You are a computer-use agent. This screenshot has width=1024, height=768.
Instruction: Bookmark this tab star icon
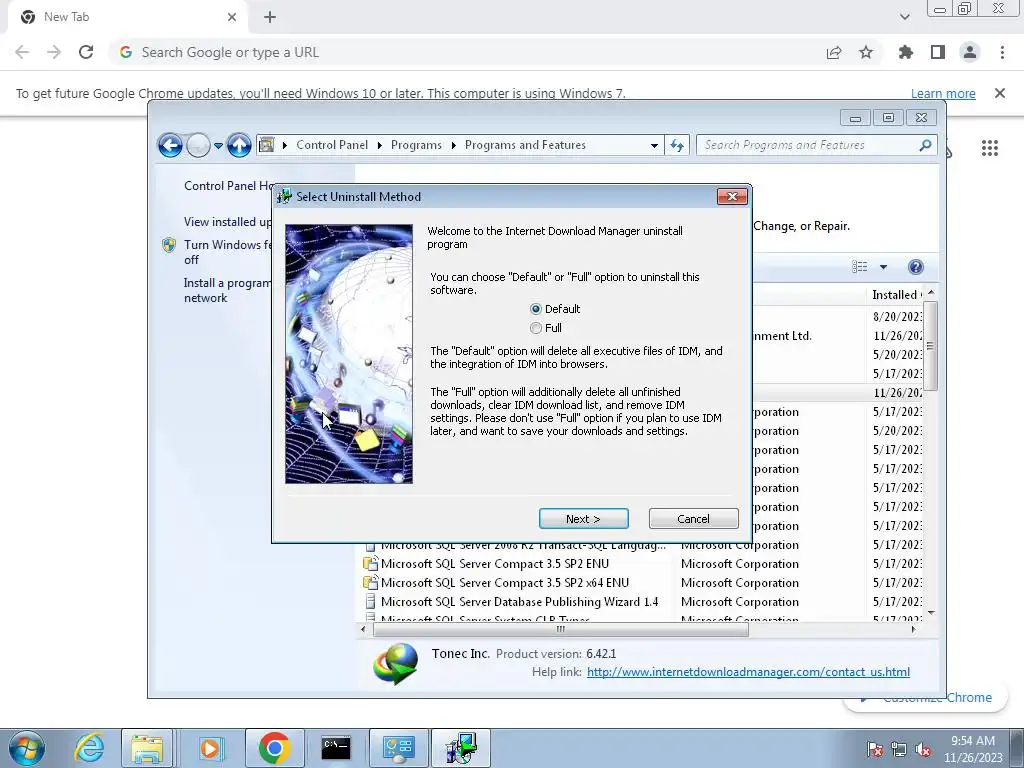tap(866, 52)
